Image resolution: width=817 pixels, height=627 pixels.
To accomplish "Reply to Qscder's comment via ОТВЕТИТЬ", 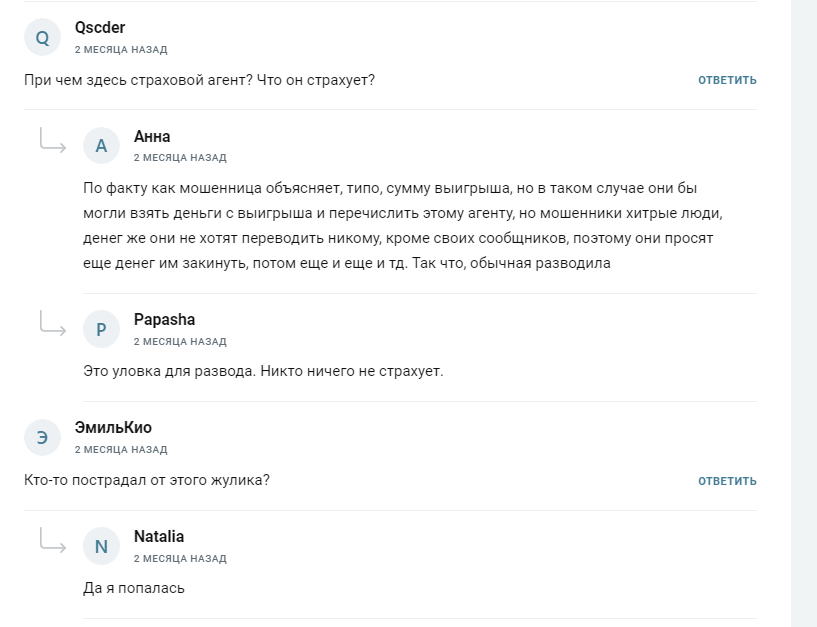I will 727,80.
